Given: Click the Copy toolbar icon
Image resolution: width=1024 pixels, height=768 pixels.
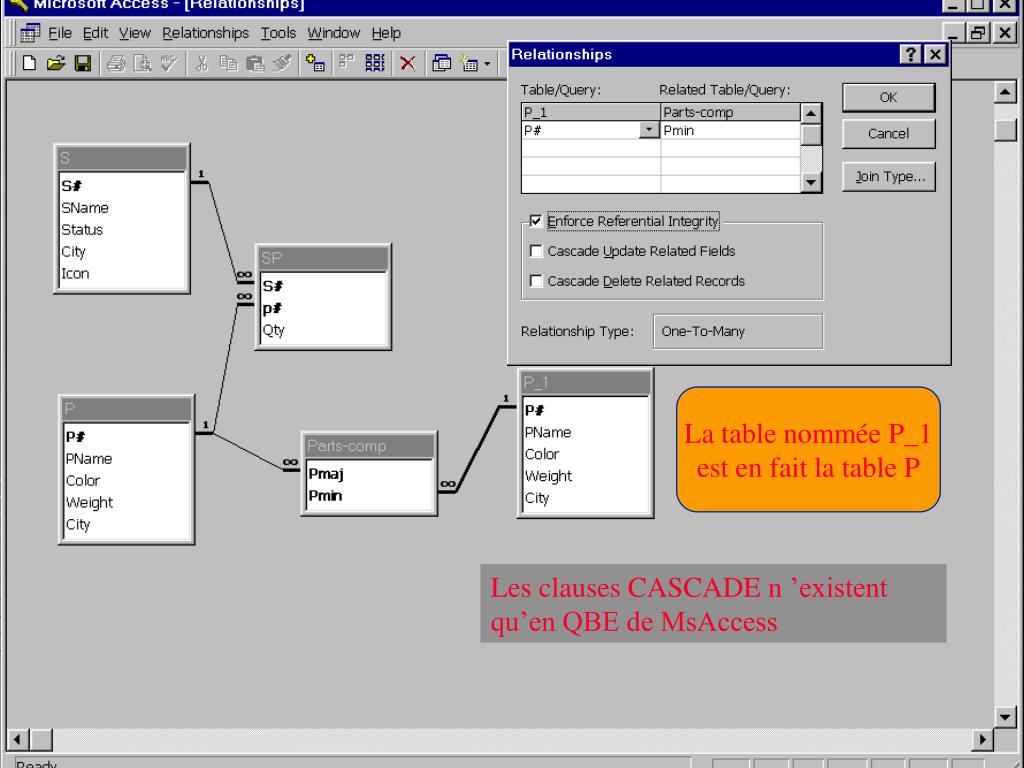Looking at the screenshot, I should [x=229, y=63].
